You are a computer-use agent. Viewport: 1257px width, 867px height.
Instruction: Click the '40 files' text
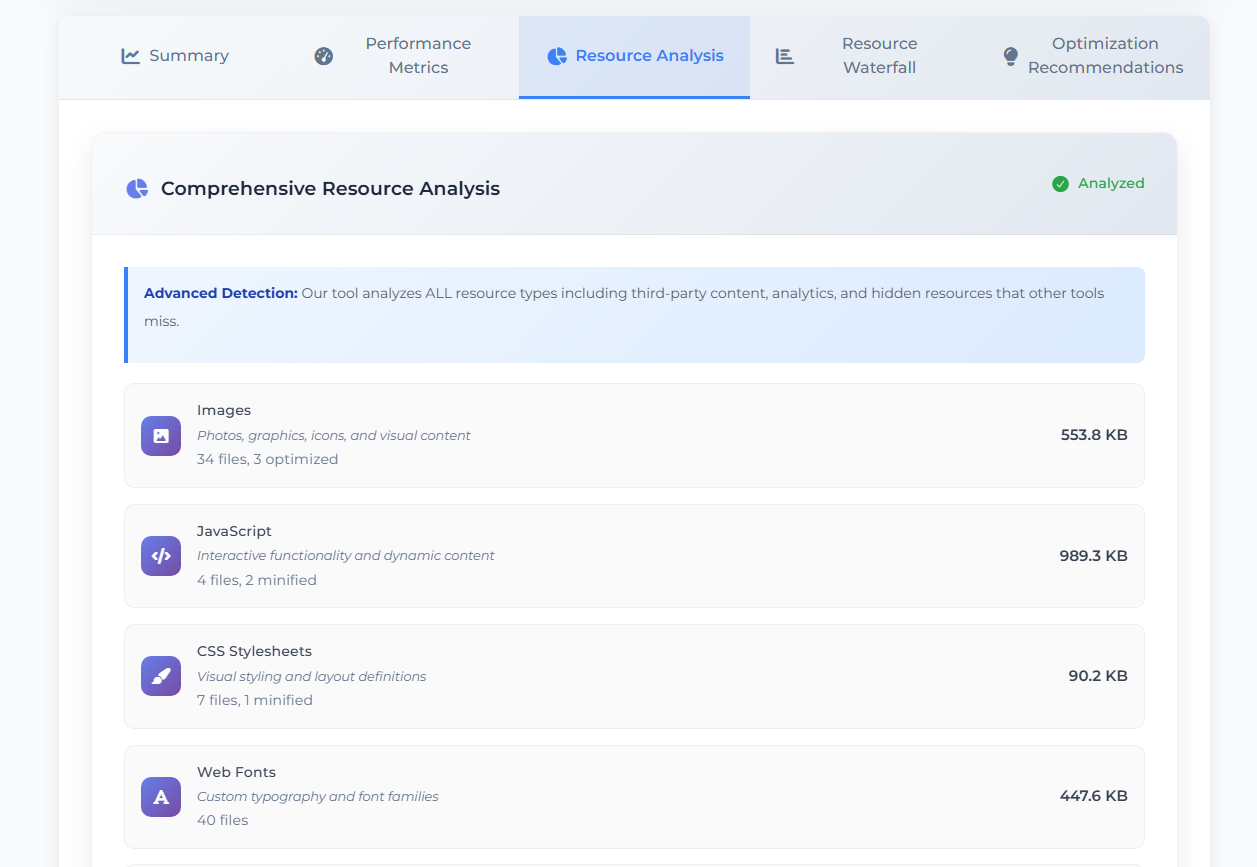222,820
